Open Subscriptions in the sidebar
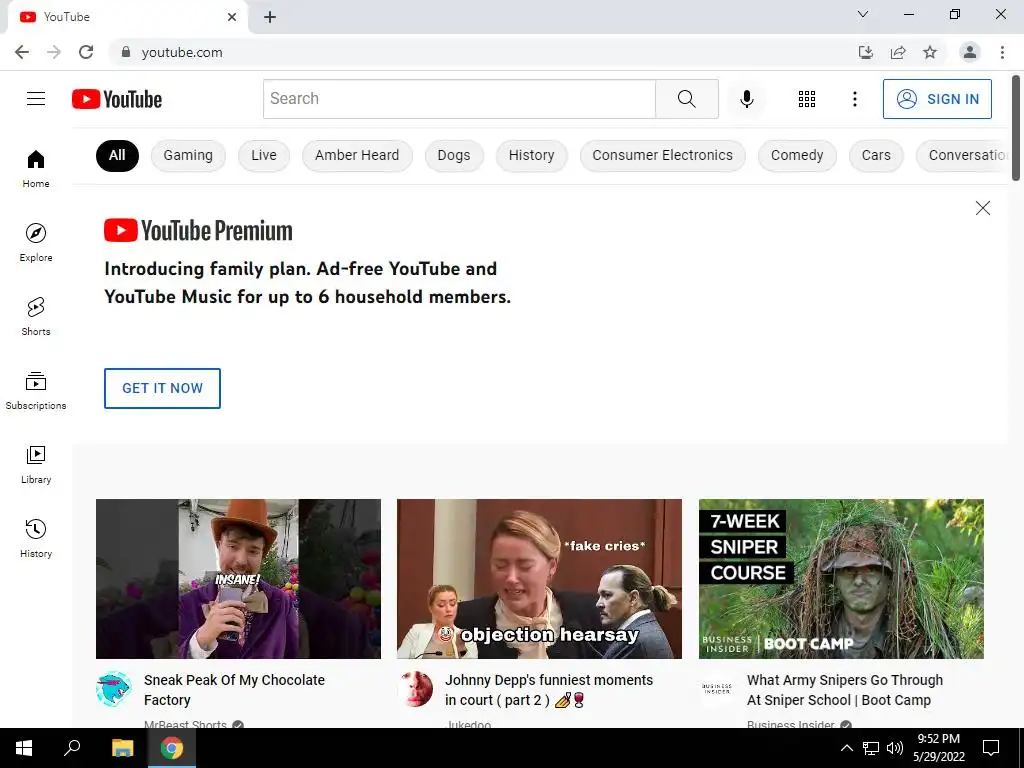1024x768 pixels. point(36,390)
